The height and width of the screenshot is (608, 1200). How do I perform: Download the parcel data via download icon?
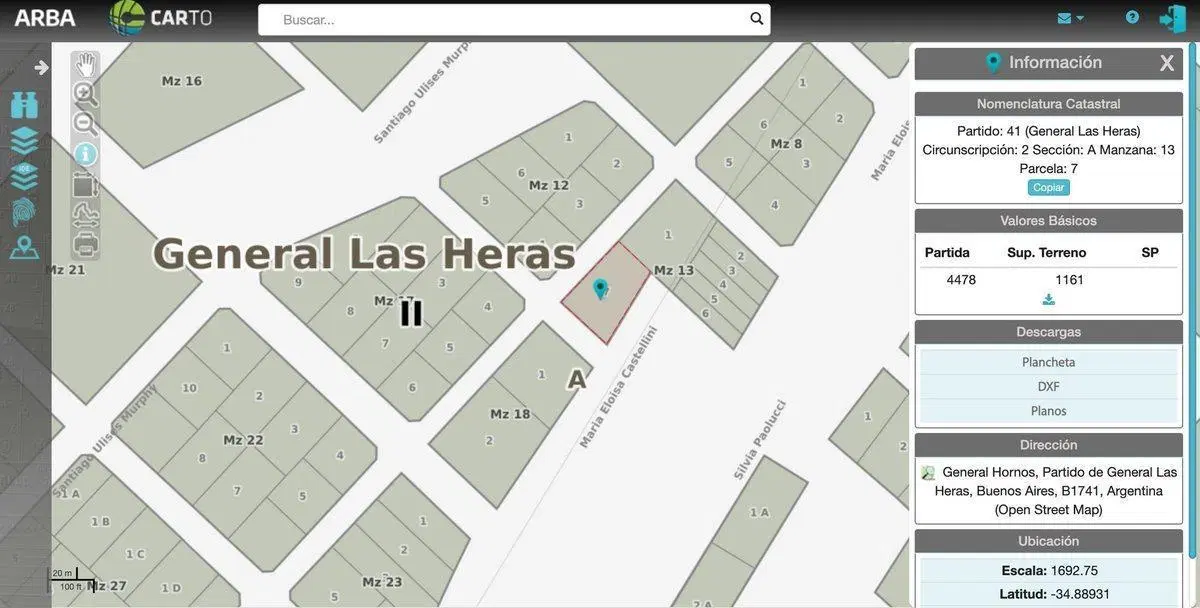tap(1048, 299)
